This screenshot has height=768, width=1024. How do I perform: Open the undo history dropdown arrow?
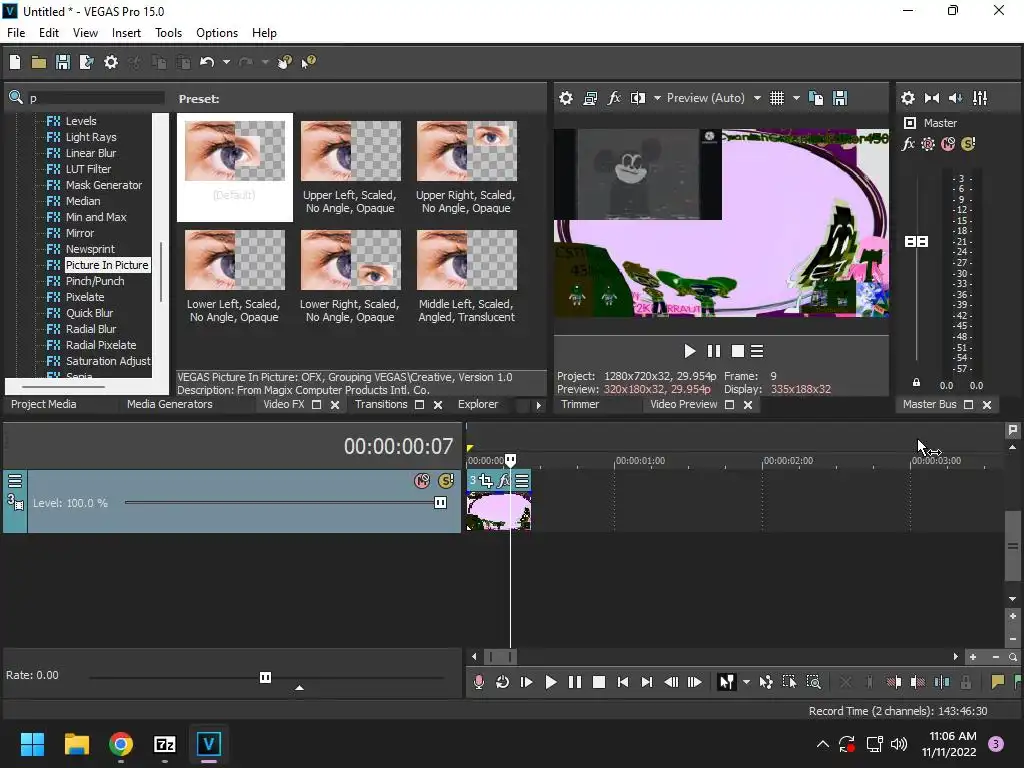pyautogui.click(x=226, y=62)
